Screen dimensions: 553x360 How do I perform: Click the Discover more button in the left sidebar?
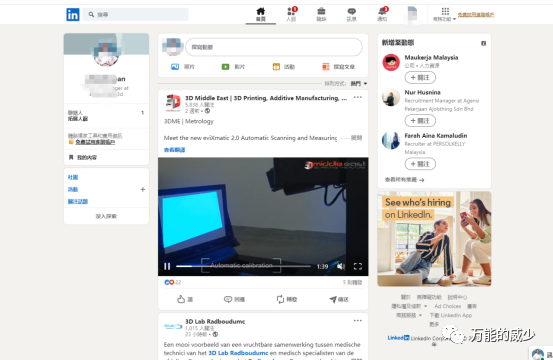pos(106,216)
